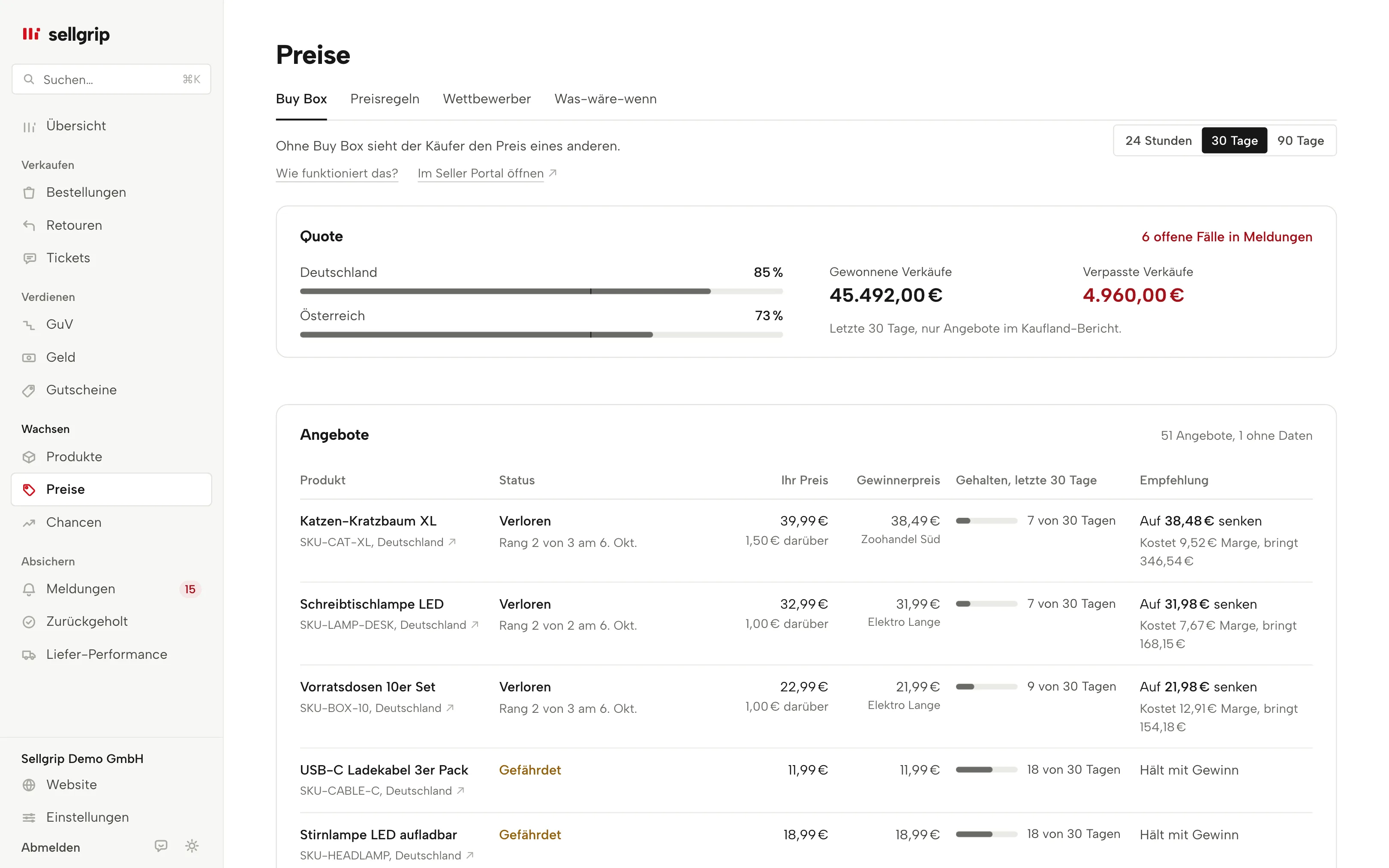Open SKU-BOX-10, Deutschland external link
This screenshot has height=868, width=1389.
pyautogui.click(x=377, y=708)
